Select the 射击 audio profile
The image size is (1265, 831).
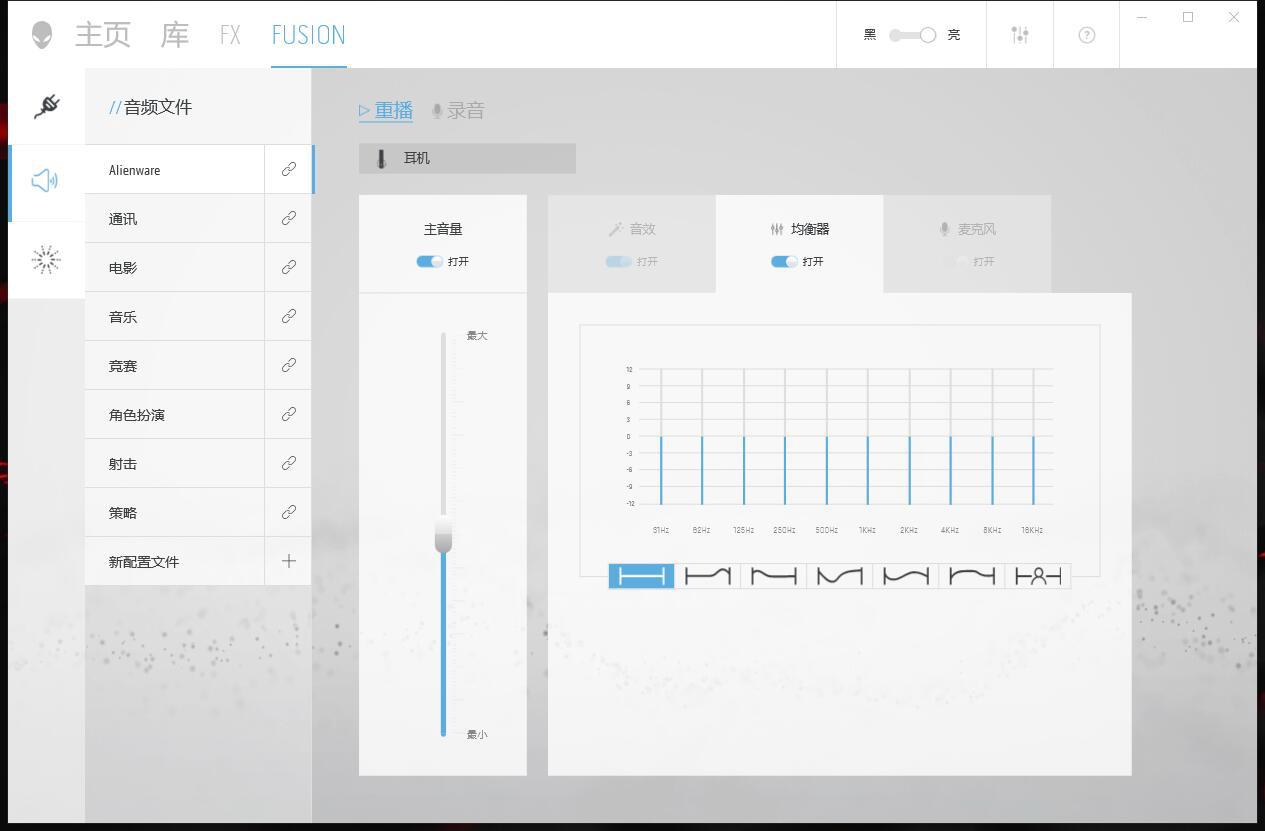click(174, 463)
